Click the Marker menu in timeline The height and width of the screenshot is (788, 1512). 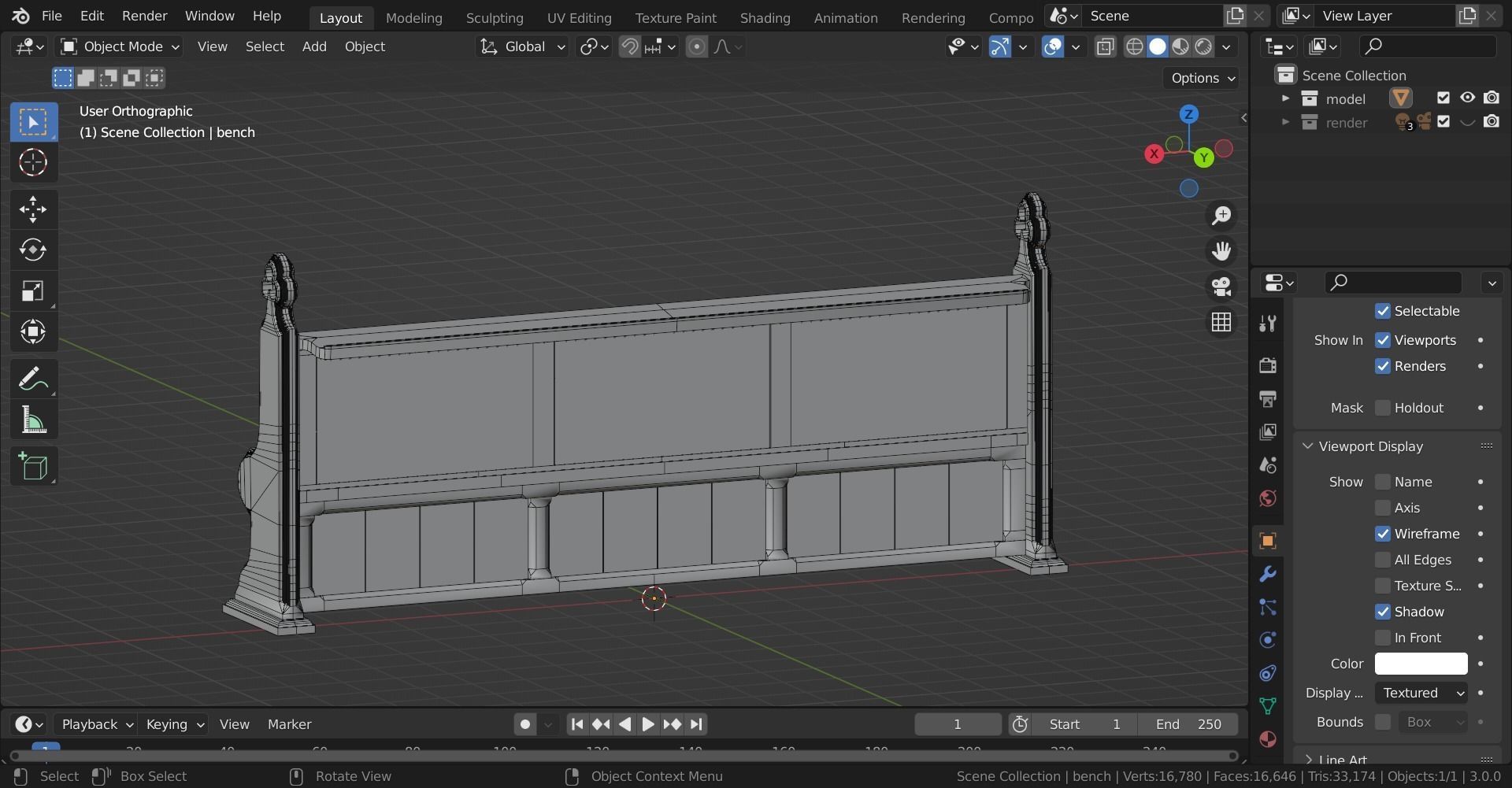pos(290,724)
